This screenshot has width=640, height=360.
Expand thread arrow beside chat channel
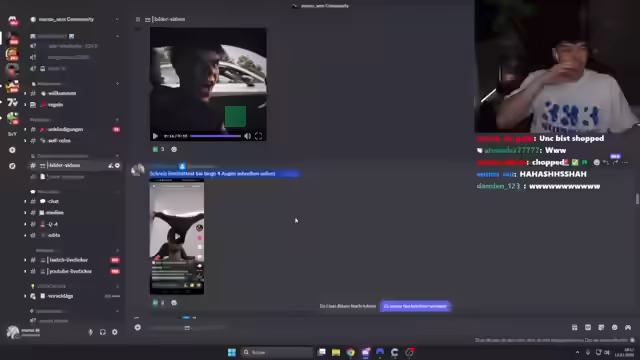[x=25, y=201]
